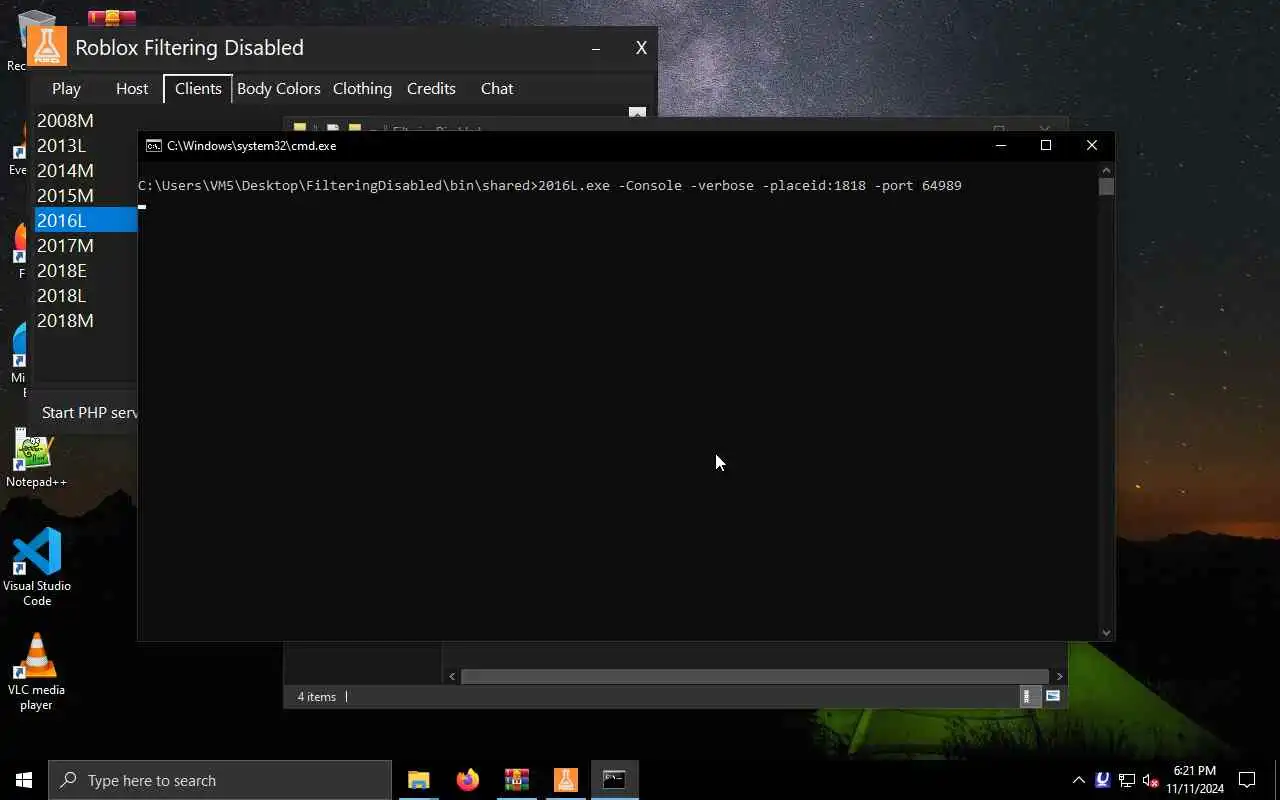Viewport: 1280px width, 800px height.
Task: Switch to the Roblox launcher taskbar icon
Action: (566, 780)
